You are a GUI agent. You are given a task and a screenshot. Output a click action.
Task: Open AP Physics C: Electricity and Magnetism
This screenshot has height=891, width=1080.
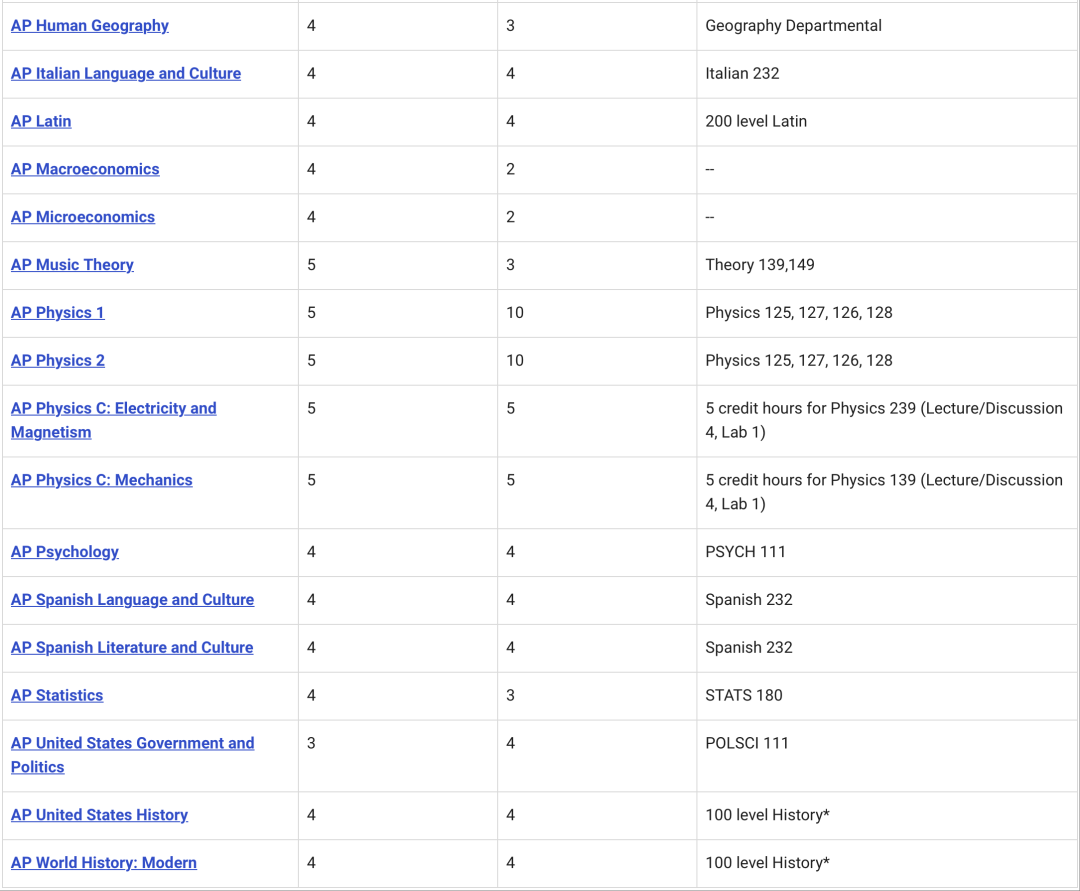click(x=113, y=409)
